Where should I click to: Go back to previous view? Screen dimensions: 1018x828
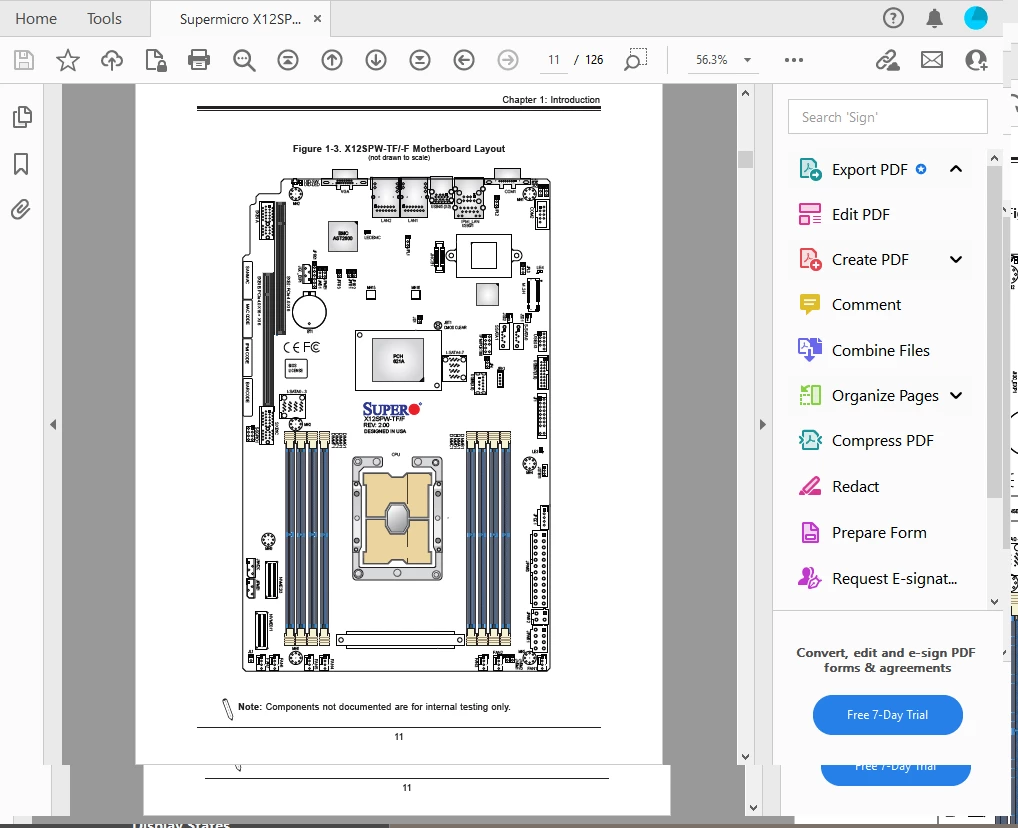click(464, 60)
